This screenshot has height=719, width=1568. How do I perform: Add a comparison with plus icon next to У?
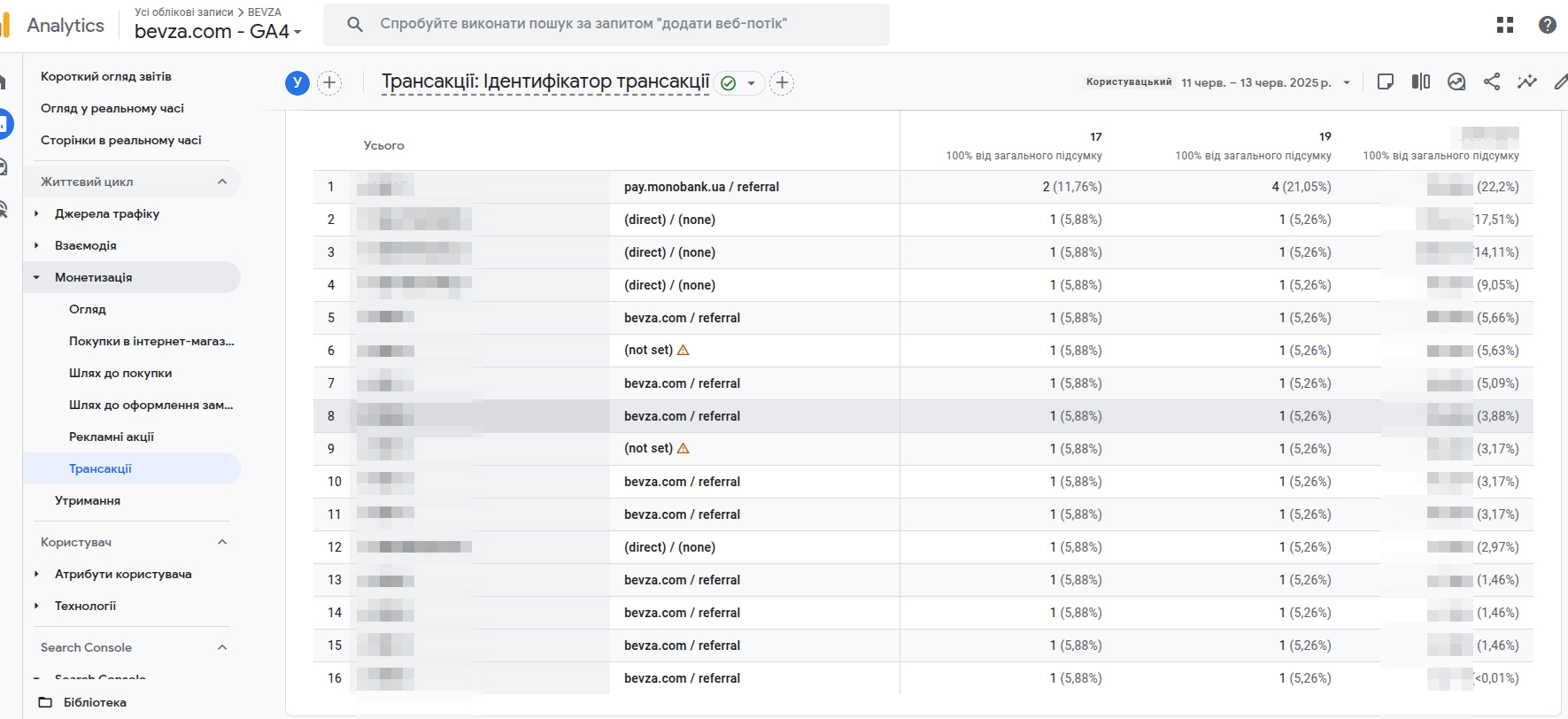coord(329,83)
